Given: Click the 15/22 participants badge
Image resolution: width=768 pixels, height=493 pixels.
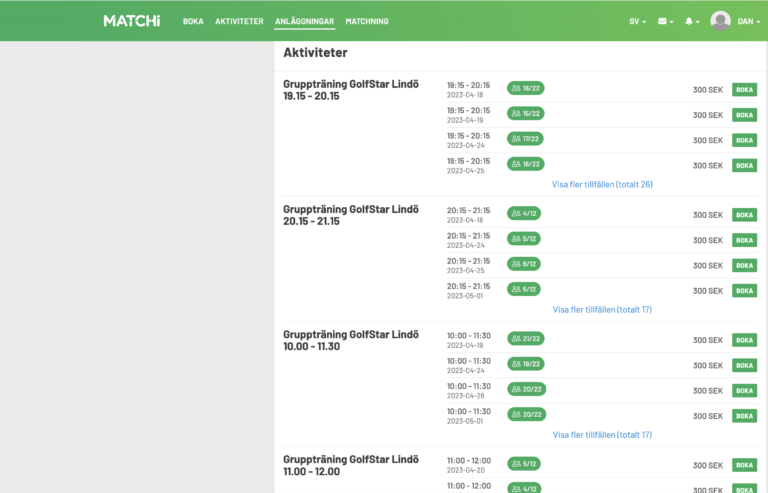Looking at the screenshot, I should pos(525,114).
